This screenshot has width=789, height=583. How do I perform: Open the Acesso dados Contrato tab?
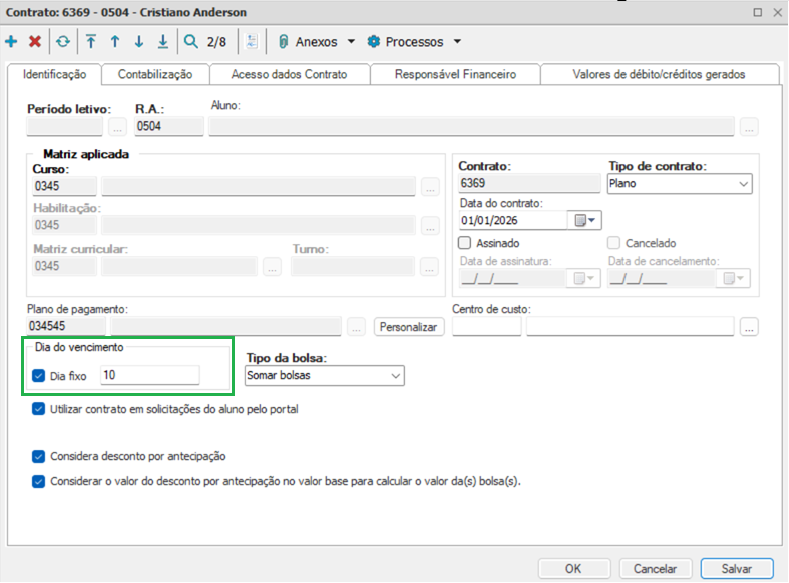289,74
